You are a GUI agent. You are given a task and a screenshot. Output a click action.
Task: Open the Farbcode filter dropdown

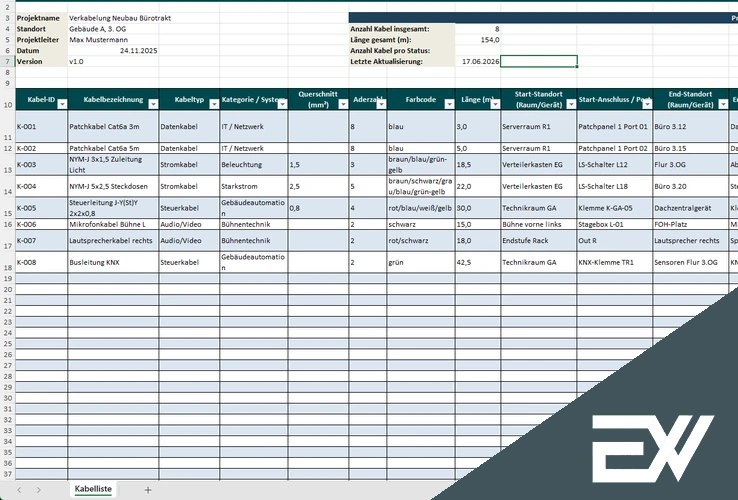pos(449,105)
